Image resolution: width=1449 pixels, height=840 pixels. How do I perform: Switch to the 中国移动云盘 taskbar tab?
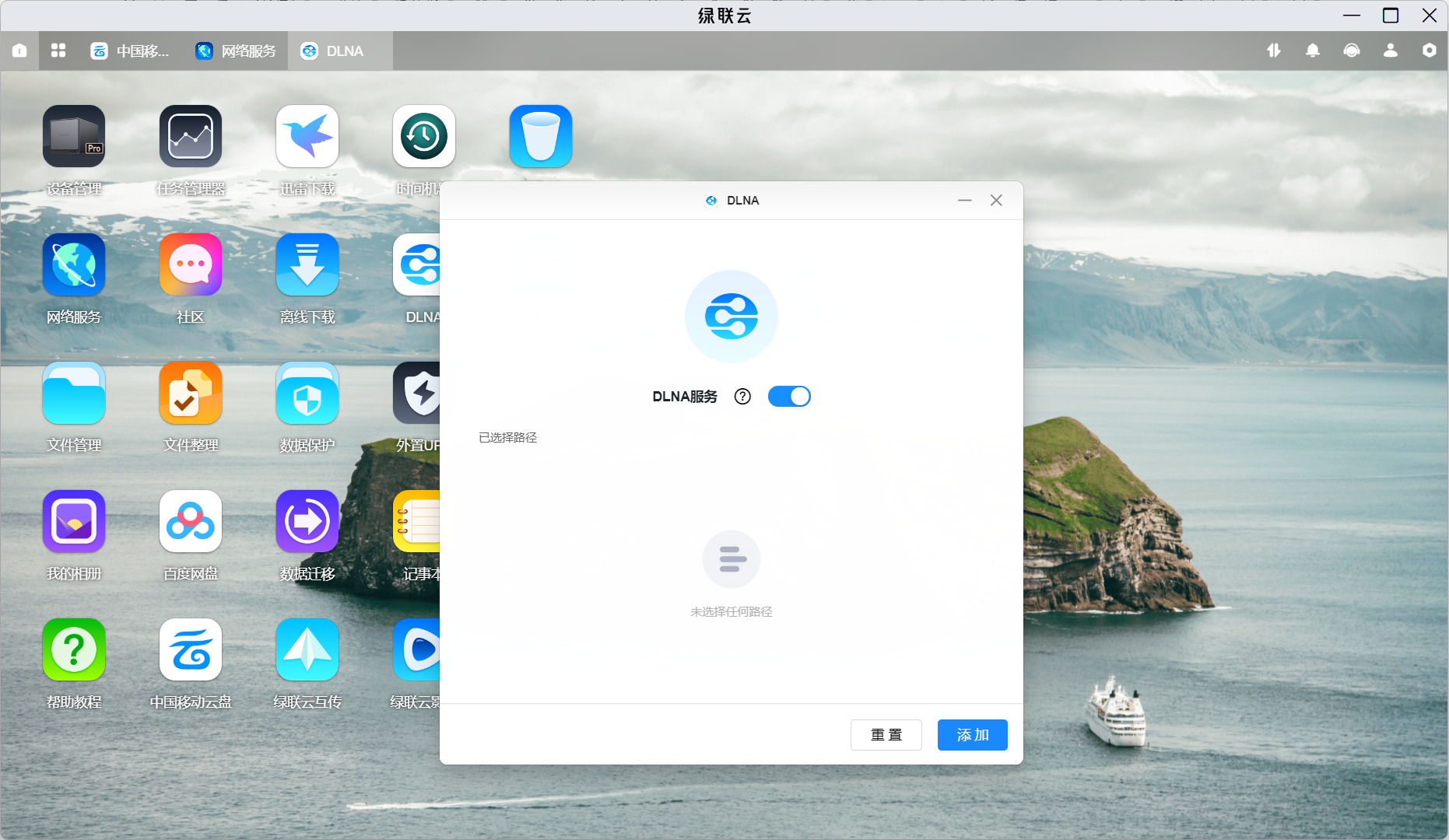131,51
